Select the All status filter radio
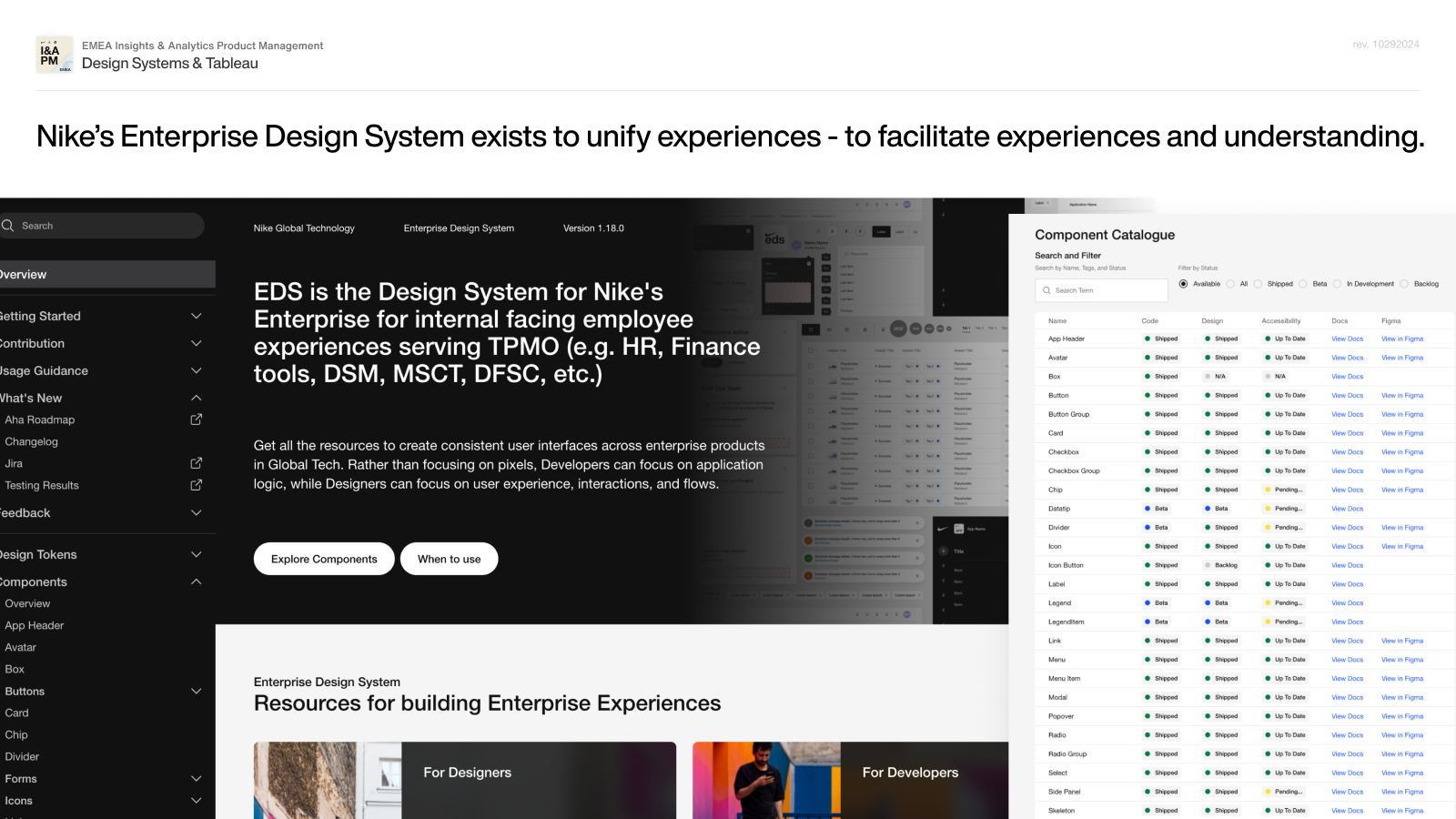 [x=1230, y=284]
